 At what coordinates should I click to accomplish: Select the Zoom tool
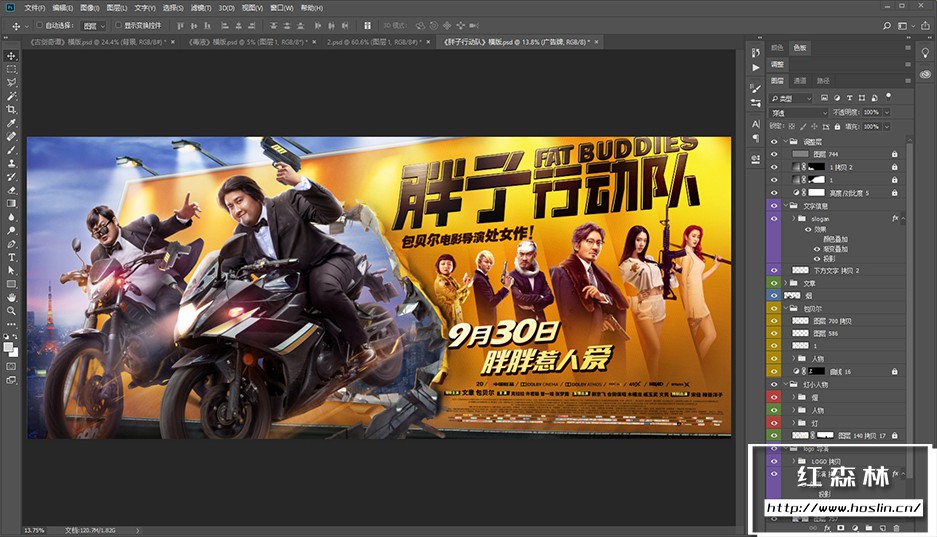point(11,311)
